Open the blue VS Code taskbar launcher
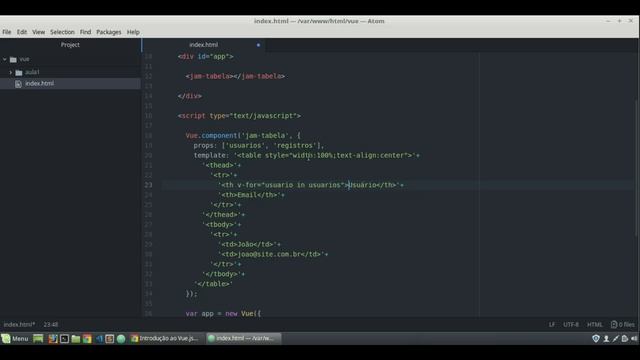 [x=99, y=338]
